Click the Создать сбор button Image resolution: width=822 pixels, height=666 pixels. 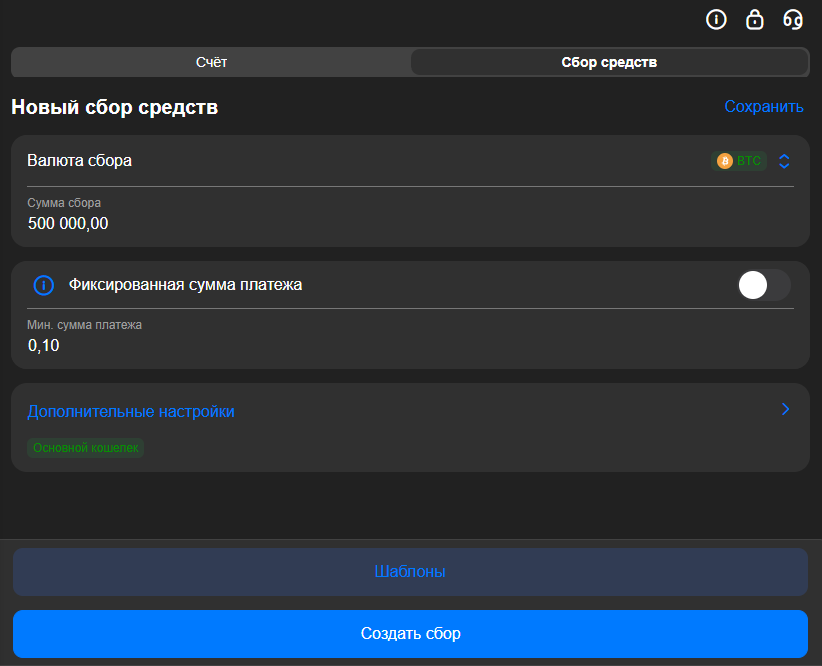[410, 633]
